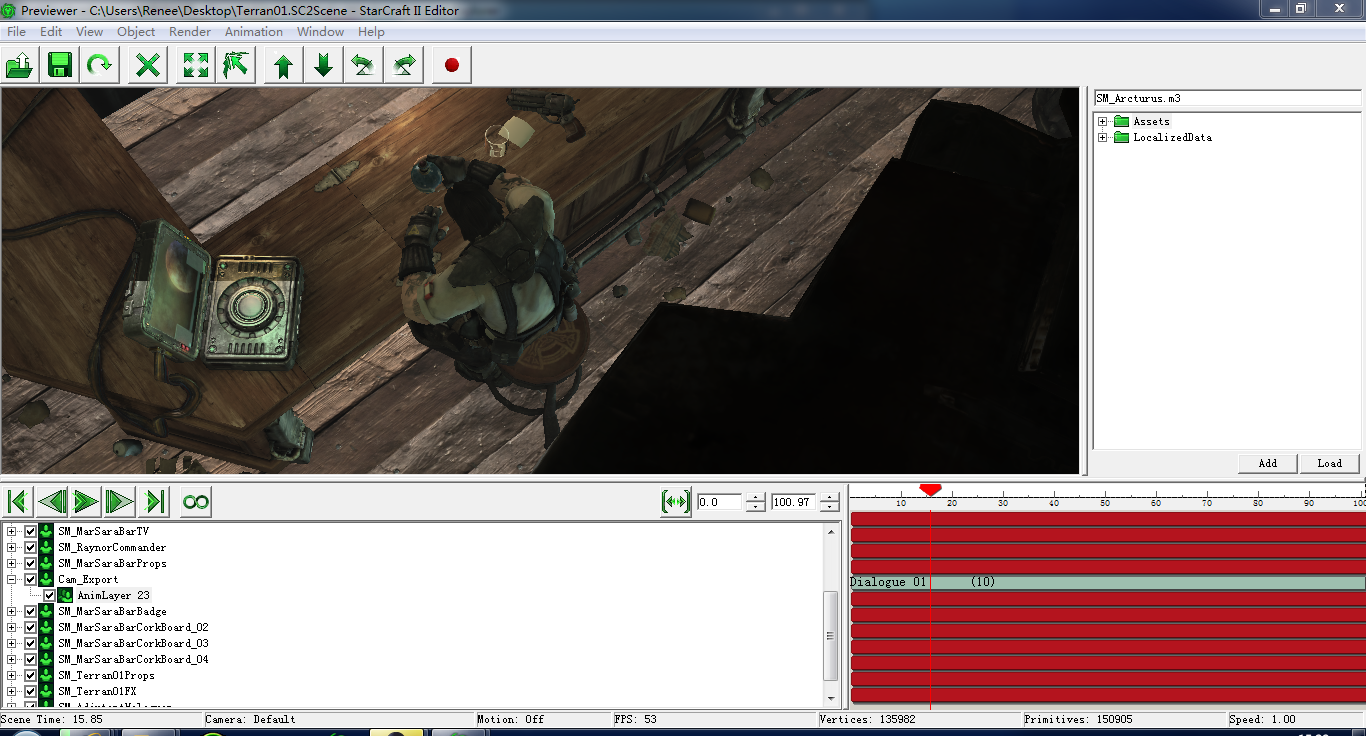Play the scene animation
The width and height of the screenshot is (1366, 736).
coord(86,501)
